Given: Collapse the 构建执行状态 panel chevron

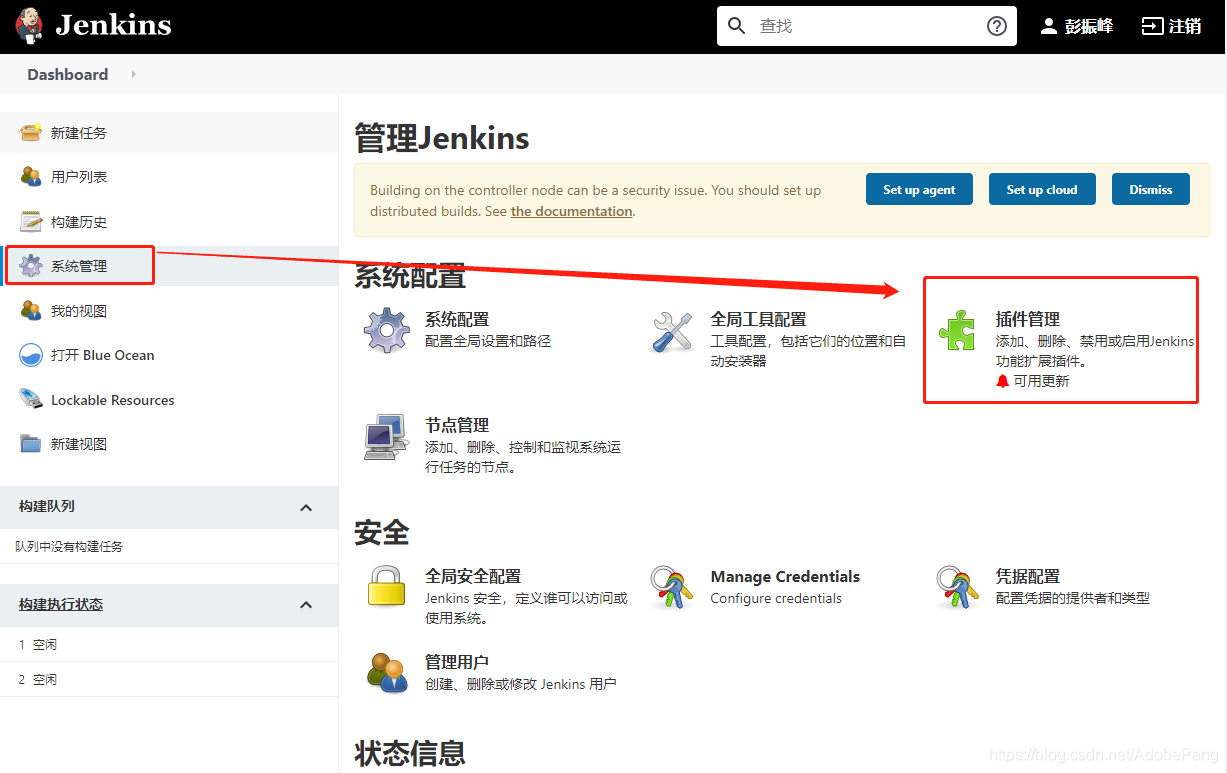Looking at the screenshot, I should pyautogui.click(x=306, y=605).
